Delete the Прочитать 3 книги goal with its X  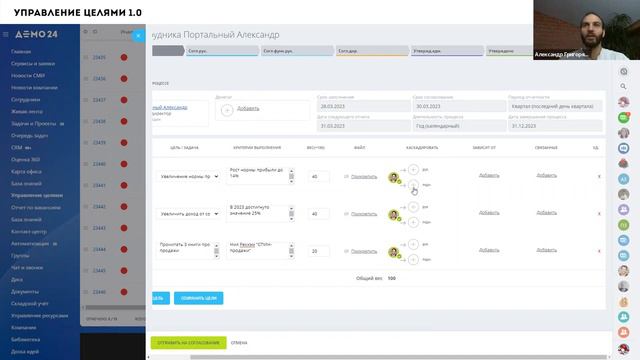pos(599,251)
